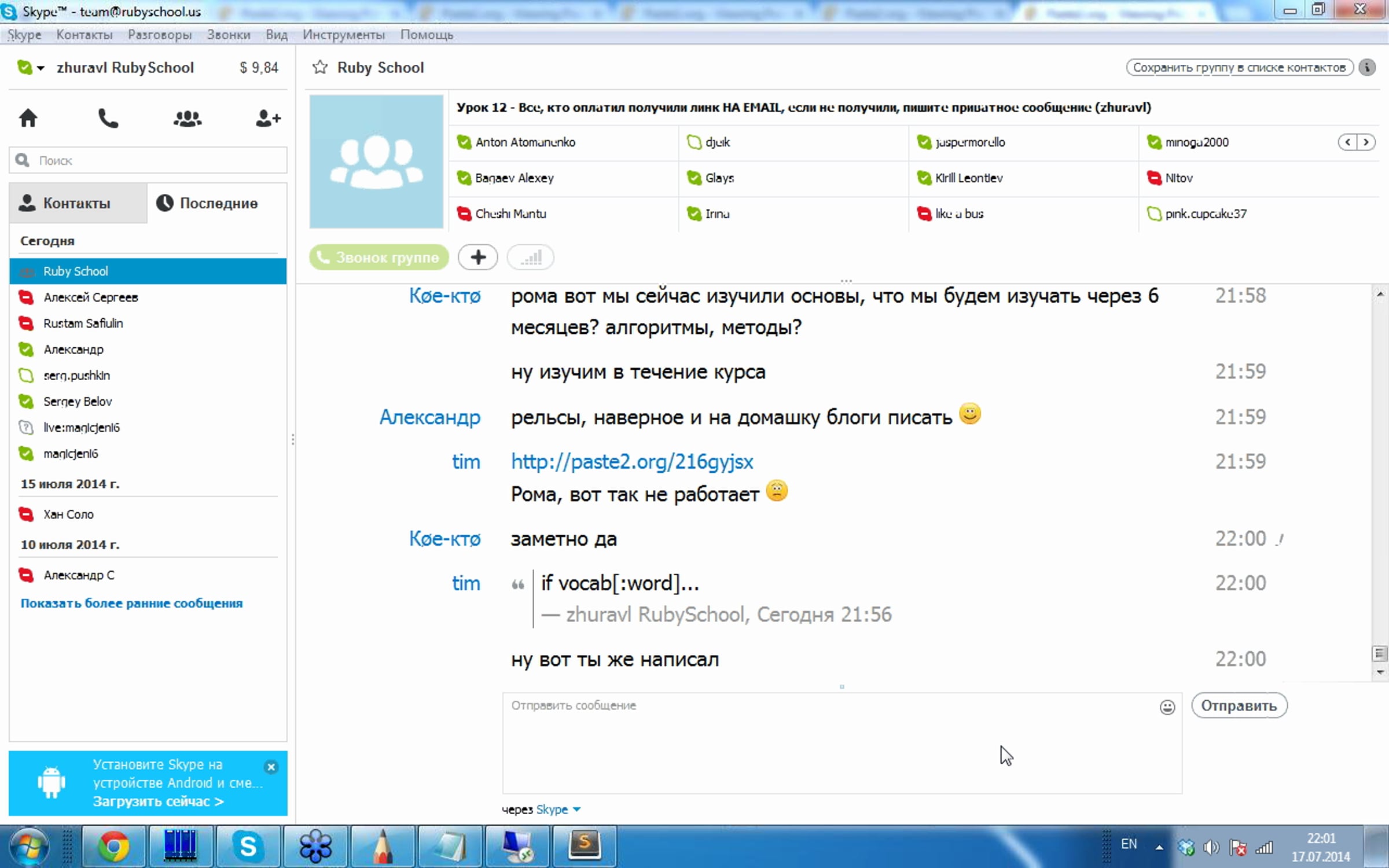
Task: Focus the Отправить сообщение message box
Action: click(842, 743)
